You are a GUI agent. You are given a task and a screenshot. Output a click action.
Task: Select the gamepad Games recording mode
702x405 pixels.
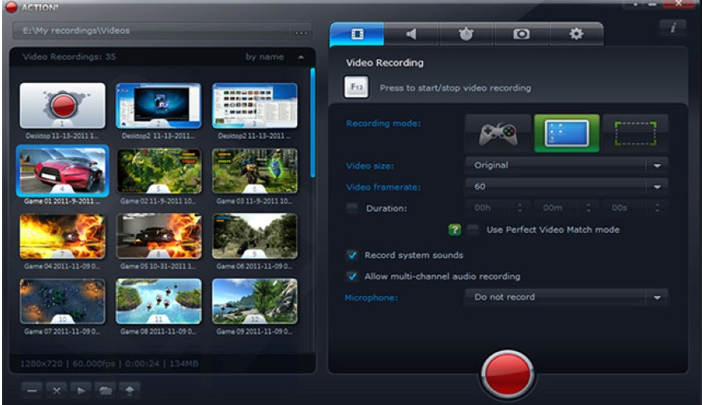tap(497, 132)
